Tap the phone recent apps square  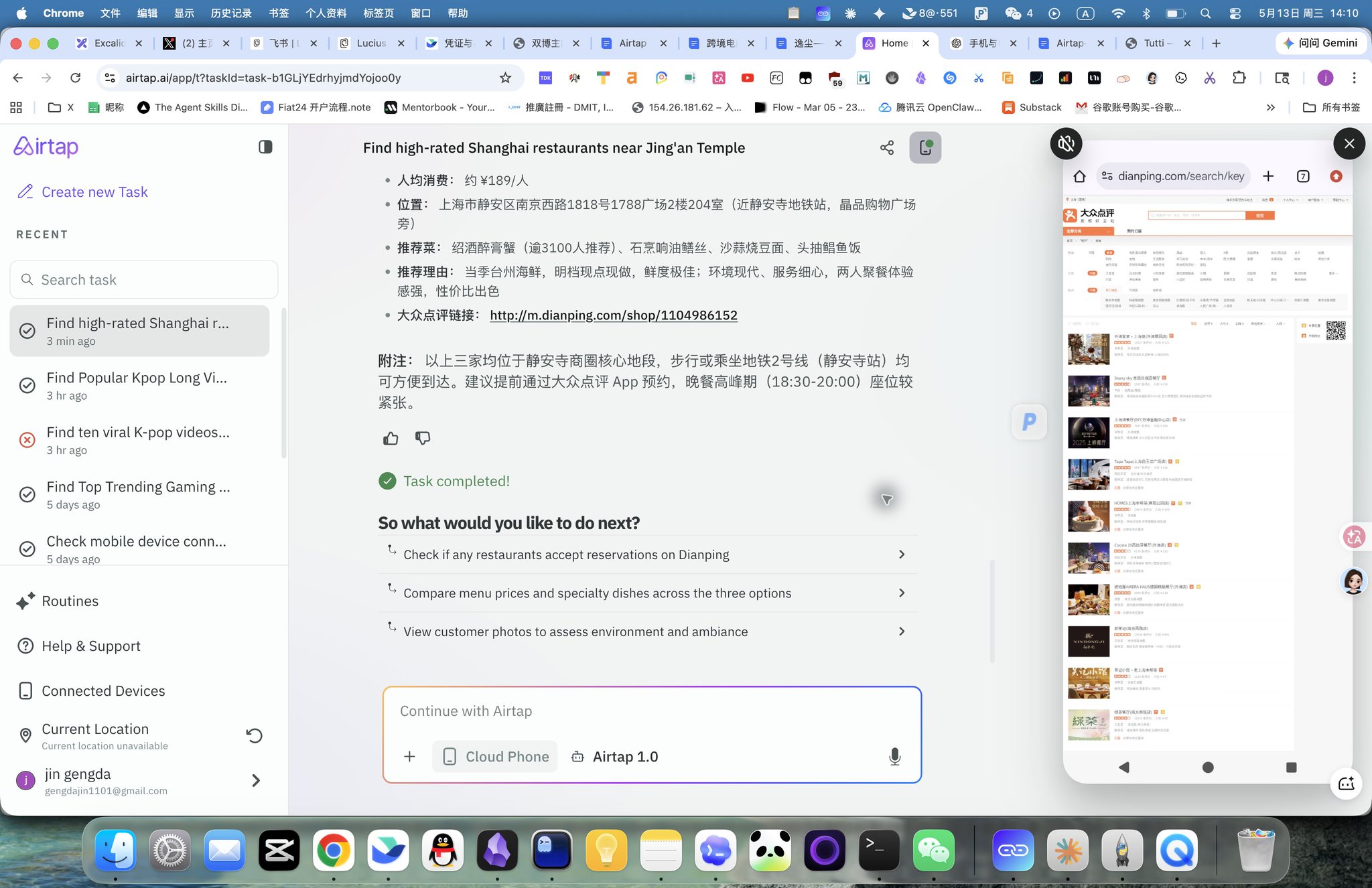1292,767
